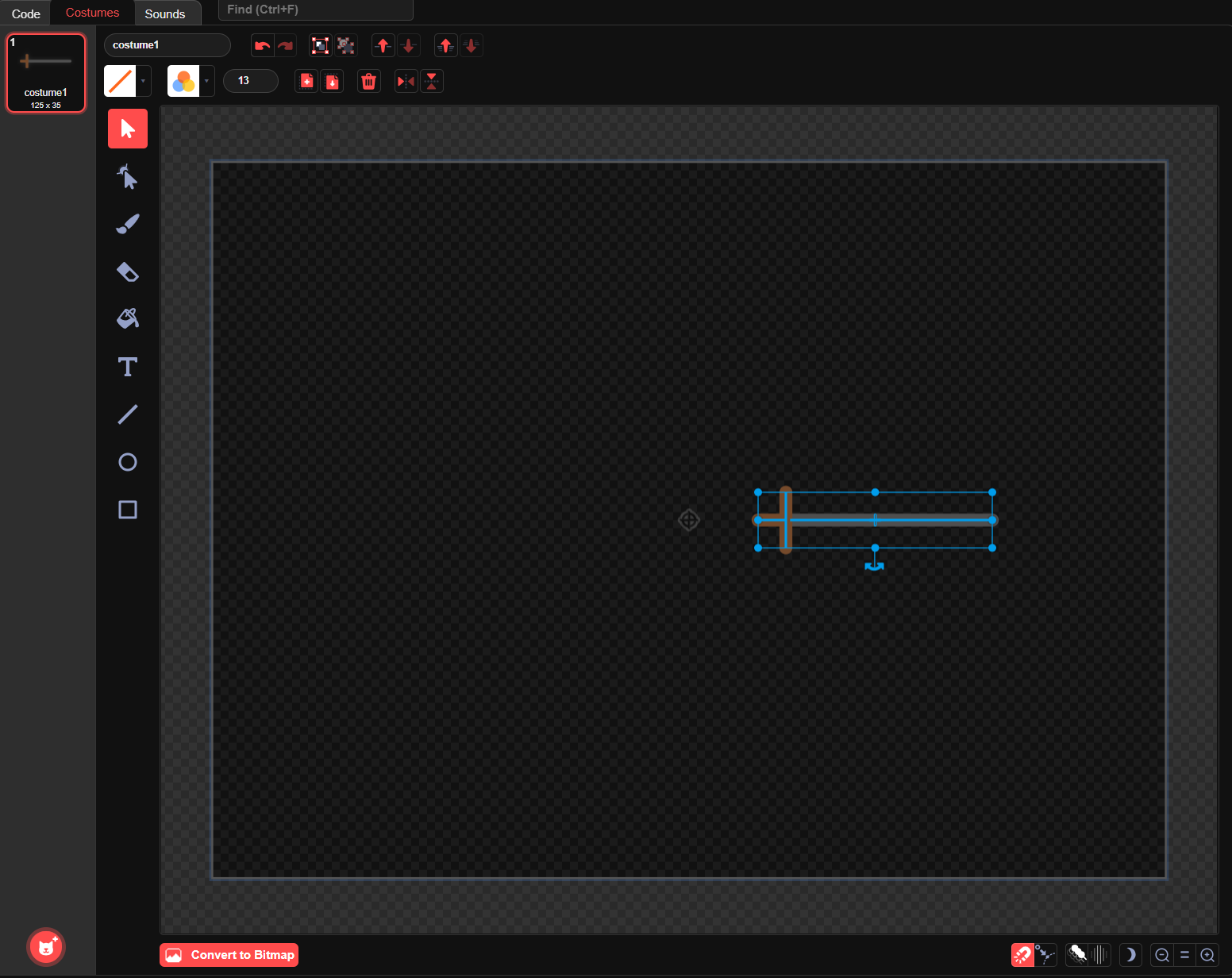Switch to the Eraser tool
This screenshot has height=978, width=1232.
click(x=128, y=271)
